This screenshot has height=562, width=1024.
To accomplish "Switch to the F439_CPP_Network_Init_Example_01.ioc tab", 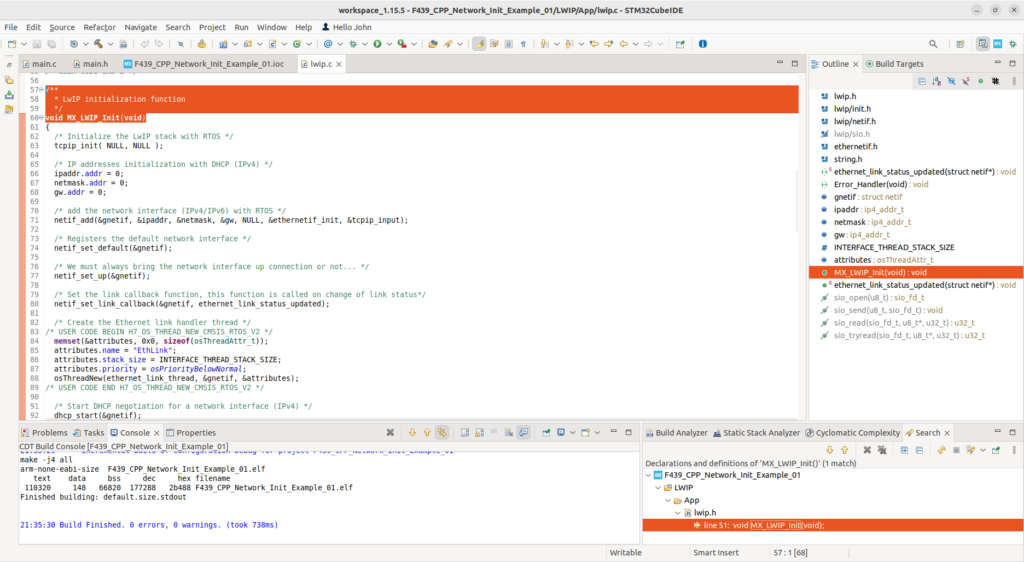I will (x=204, y=64).
